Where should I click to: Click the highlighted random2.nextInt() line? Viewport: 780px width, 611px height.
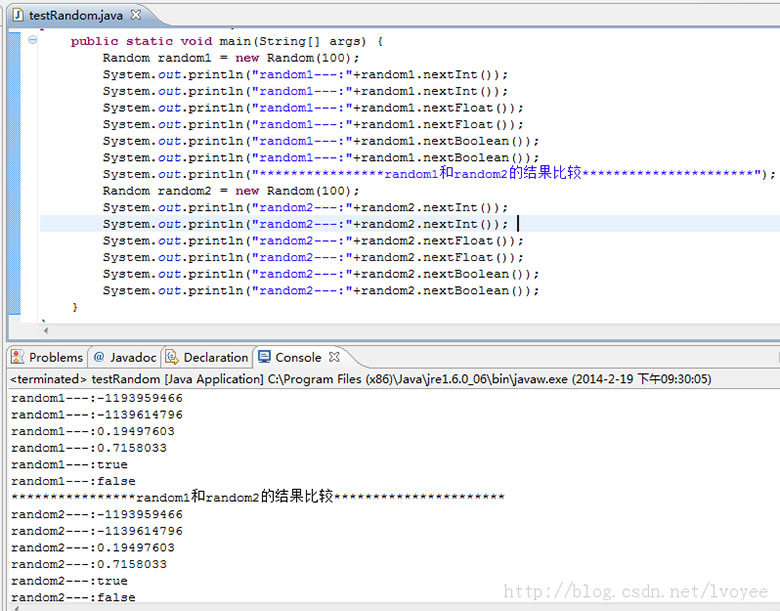point(305,224)
